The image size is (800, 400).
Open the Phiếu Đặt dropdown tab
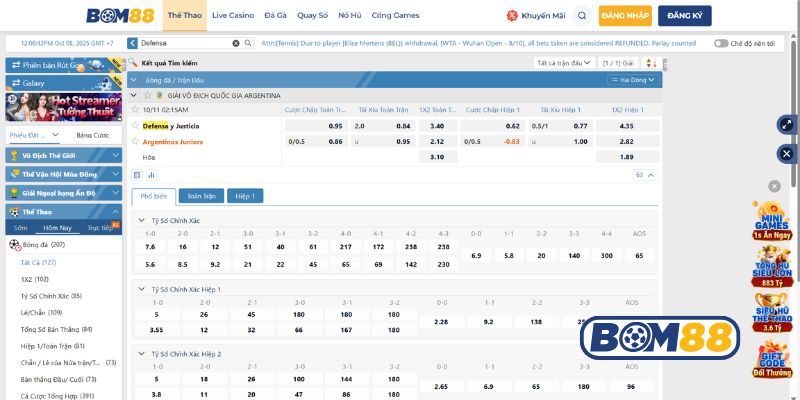pos(35,135)
